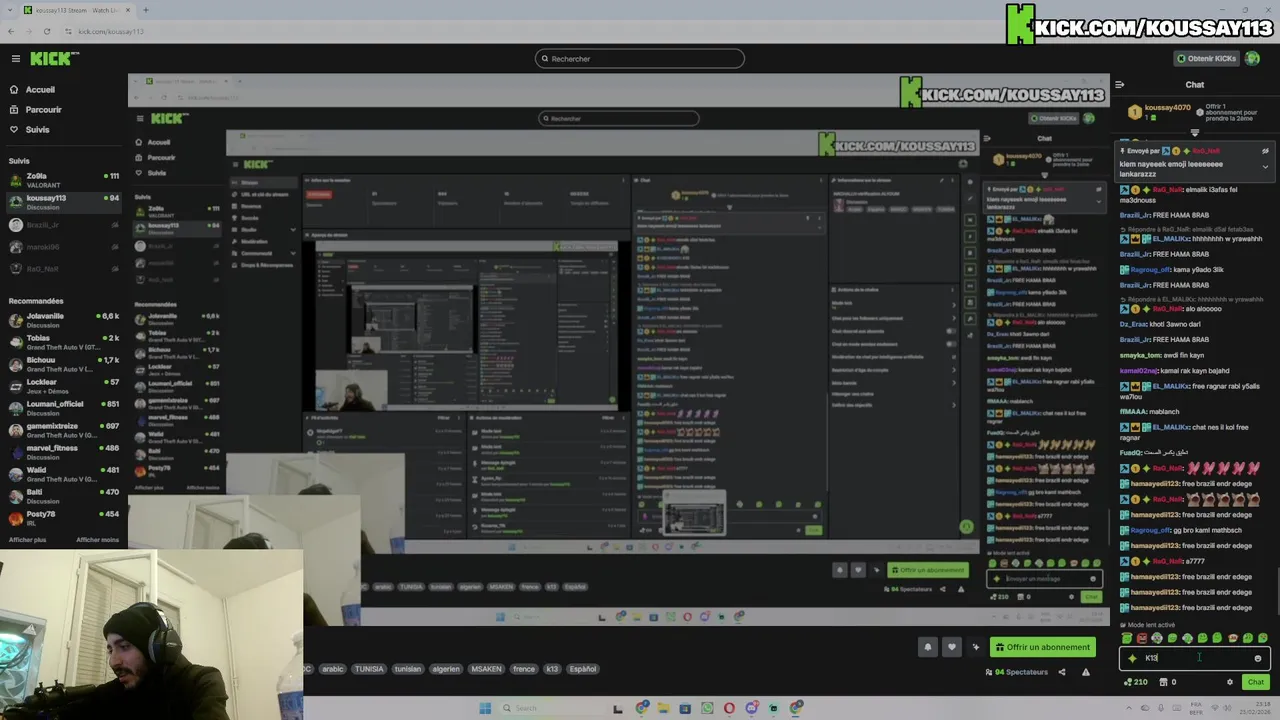The height and width of the screenshot is (720, 1280).
Task: Select the arabic tag
Action: tap(332, 669)
